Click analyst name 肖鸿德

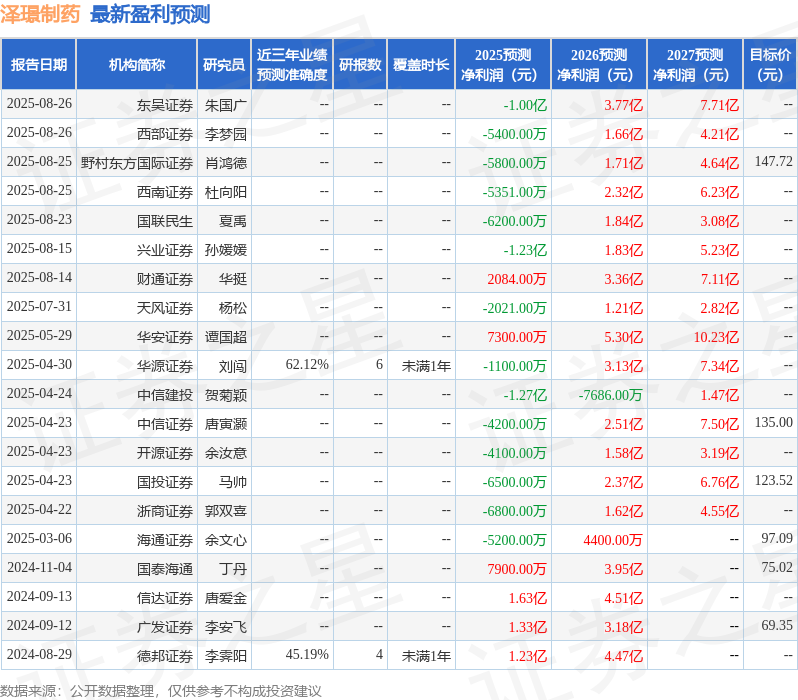click(225, 163)
